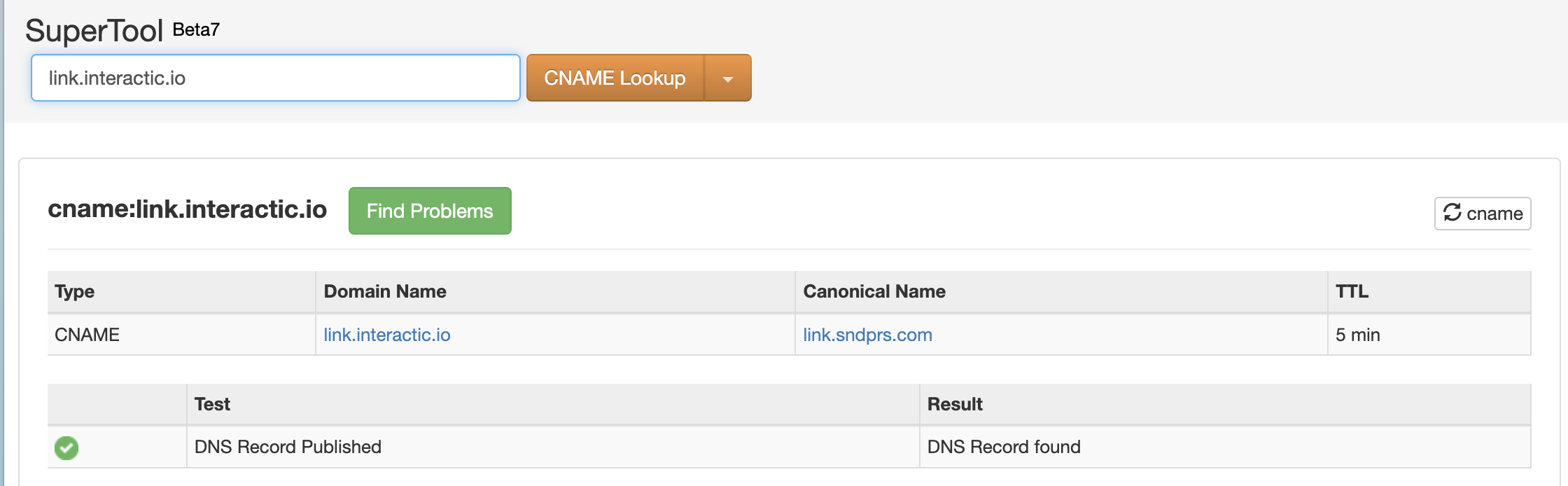The image size is (1568, 486).
Task: Select the TTL column header
Action: tap(1352, 291)
